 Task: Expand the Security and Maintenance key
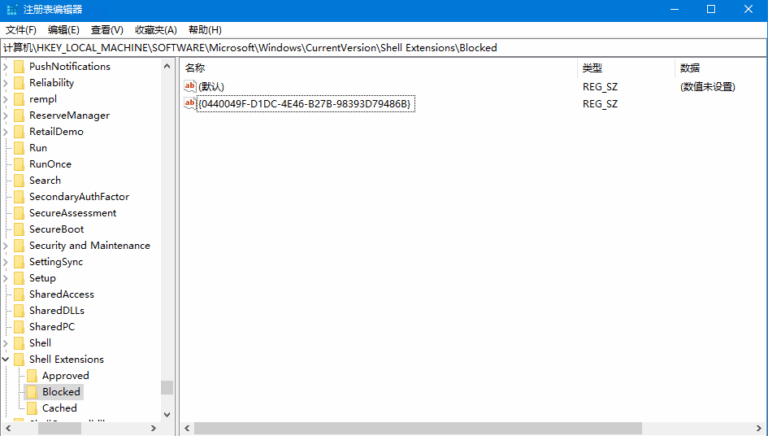[x=6, y=246]
